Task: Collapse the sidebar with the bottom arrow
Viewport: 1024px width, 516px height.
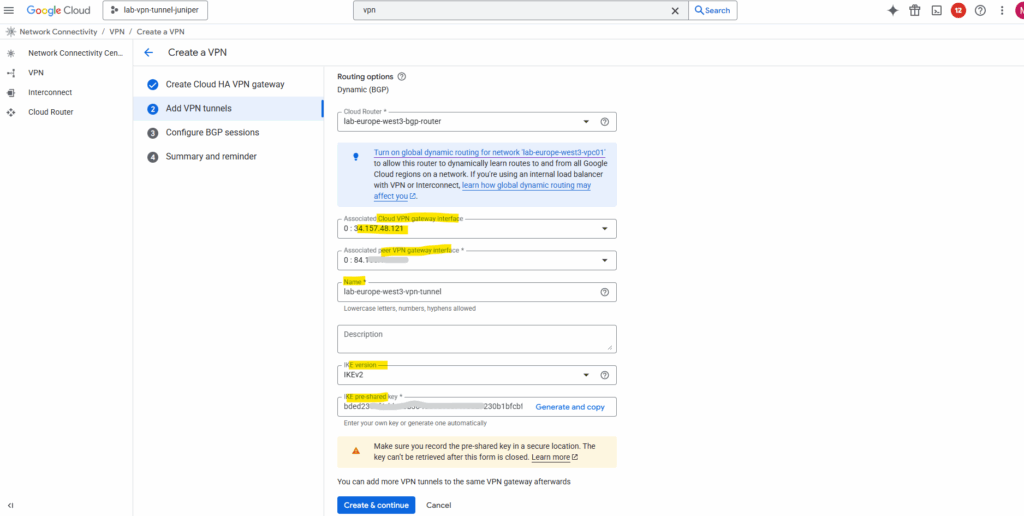Action: coord(10,506)
